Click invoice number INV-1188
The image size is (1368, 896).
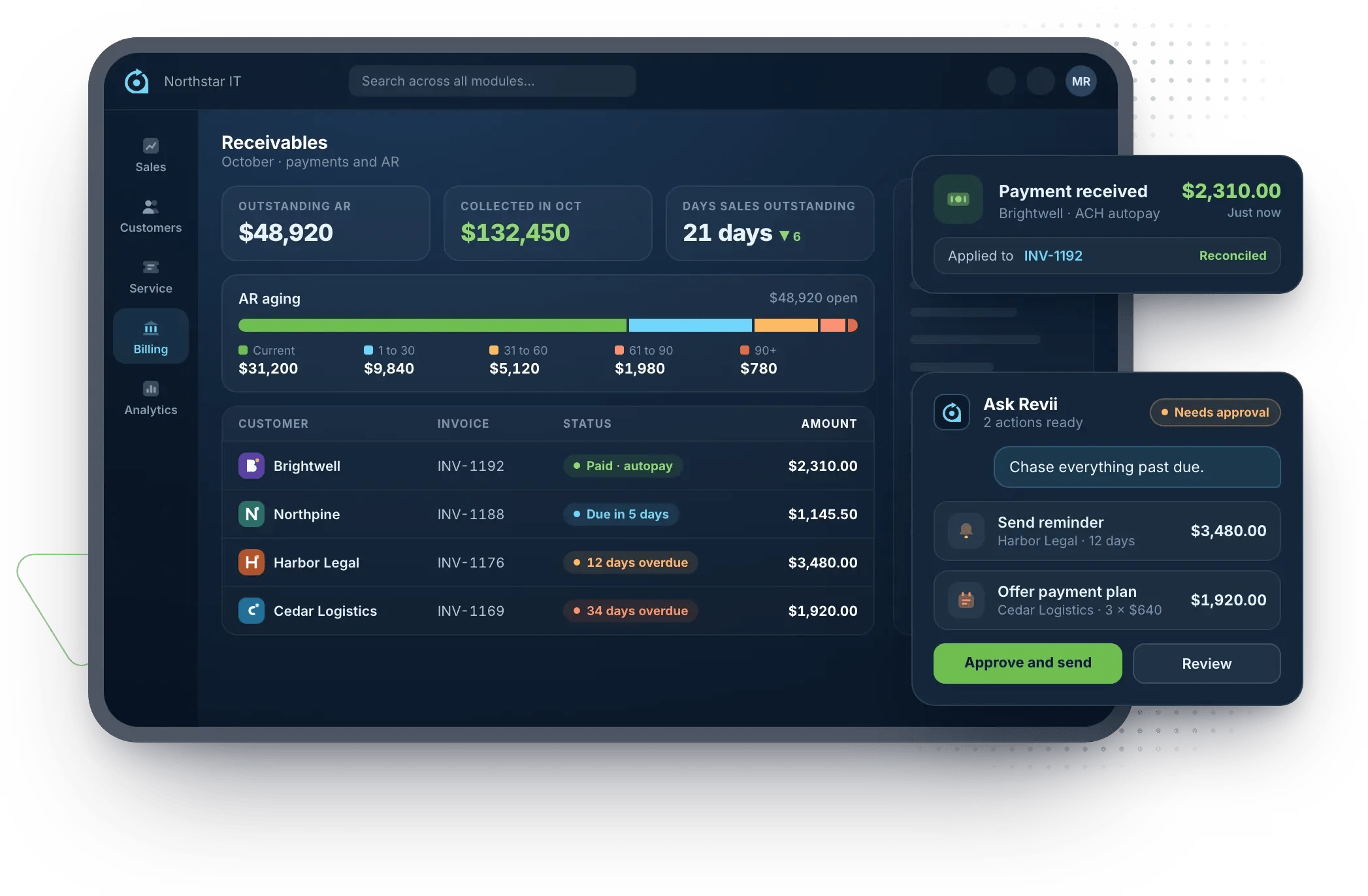pyautogui.click(x=470, y=514)
